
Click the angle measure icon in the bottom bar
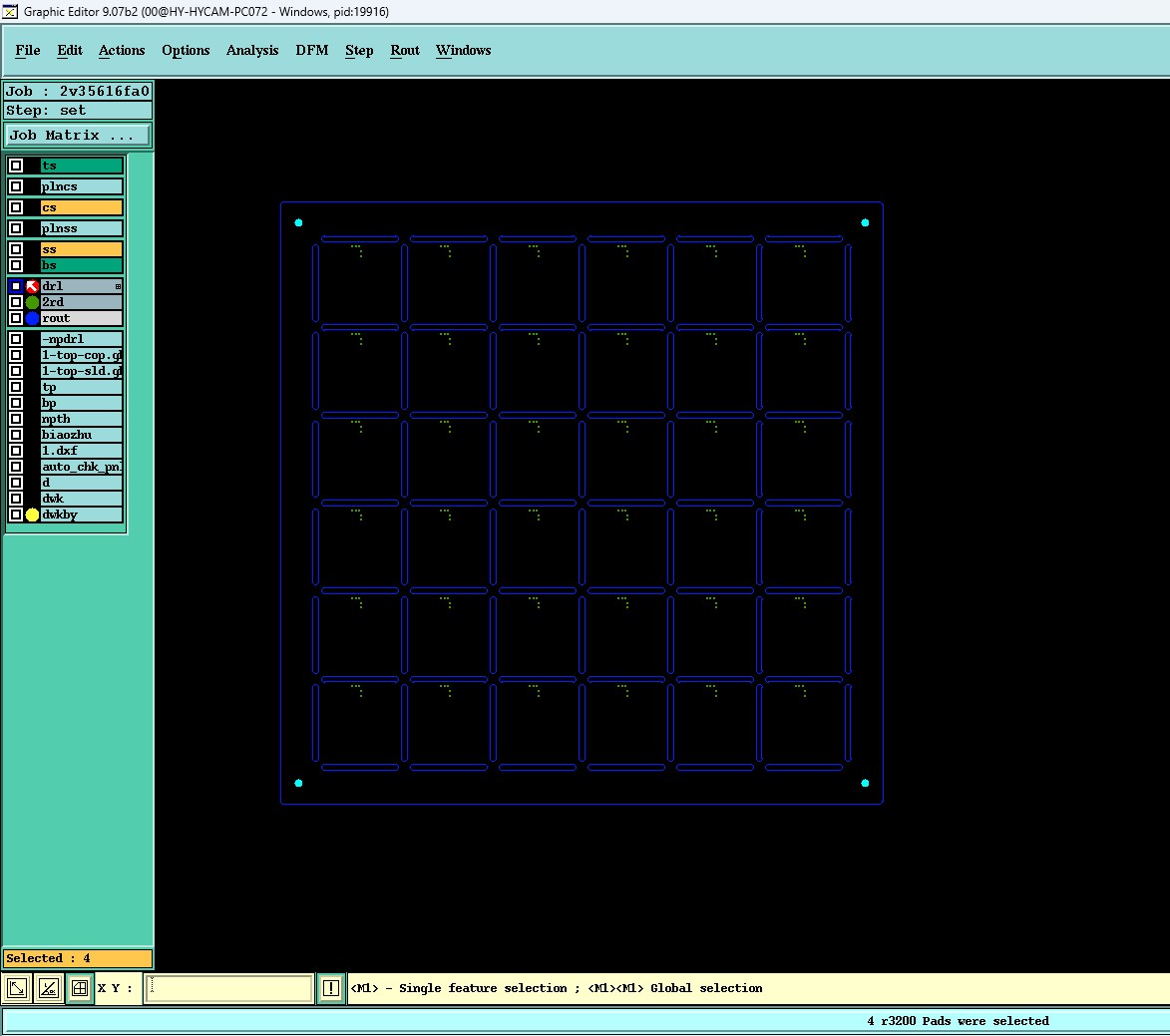coord(49,988)
